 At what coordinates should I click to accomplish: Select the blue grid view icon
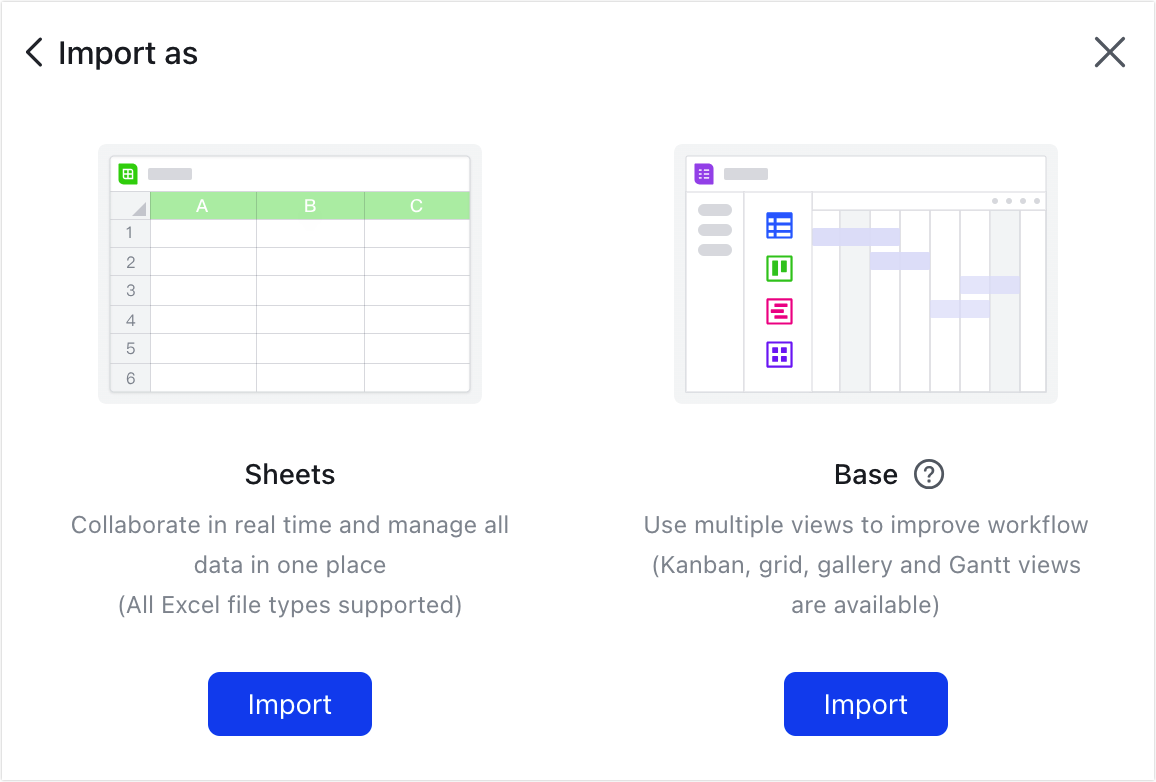(x=779, y=225)
